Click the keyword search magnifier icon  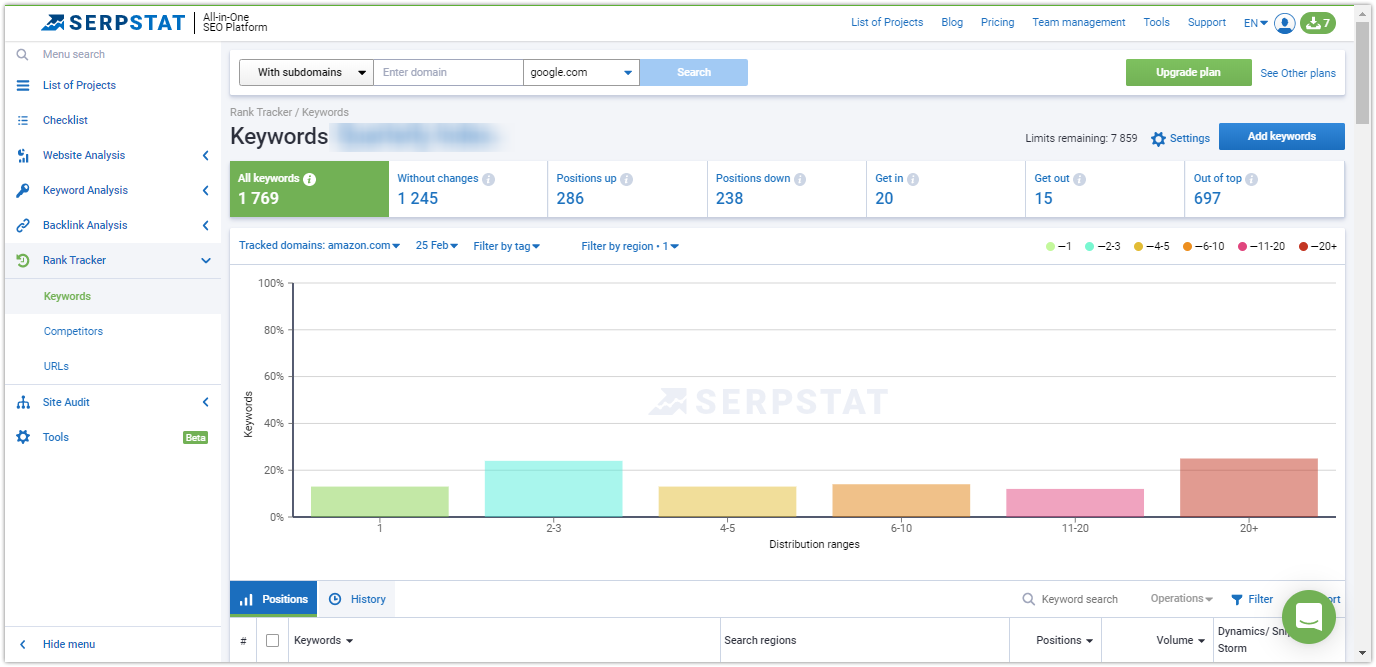tap(1028, 600)
